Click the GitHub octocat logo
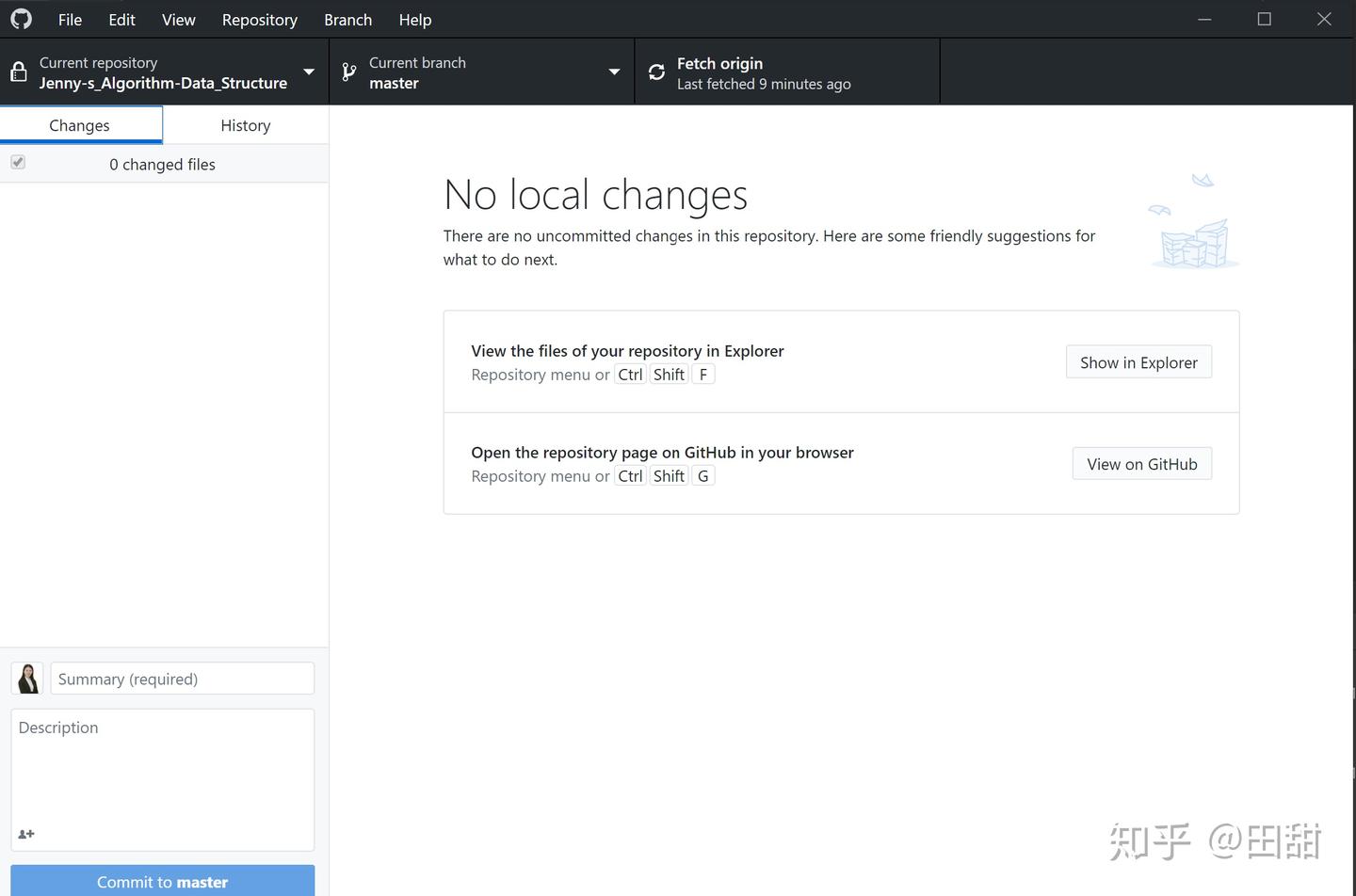The height and width of the screenshot is (896, 1356). (x=21, y=18)
